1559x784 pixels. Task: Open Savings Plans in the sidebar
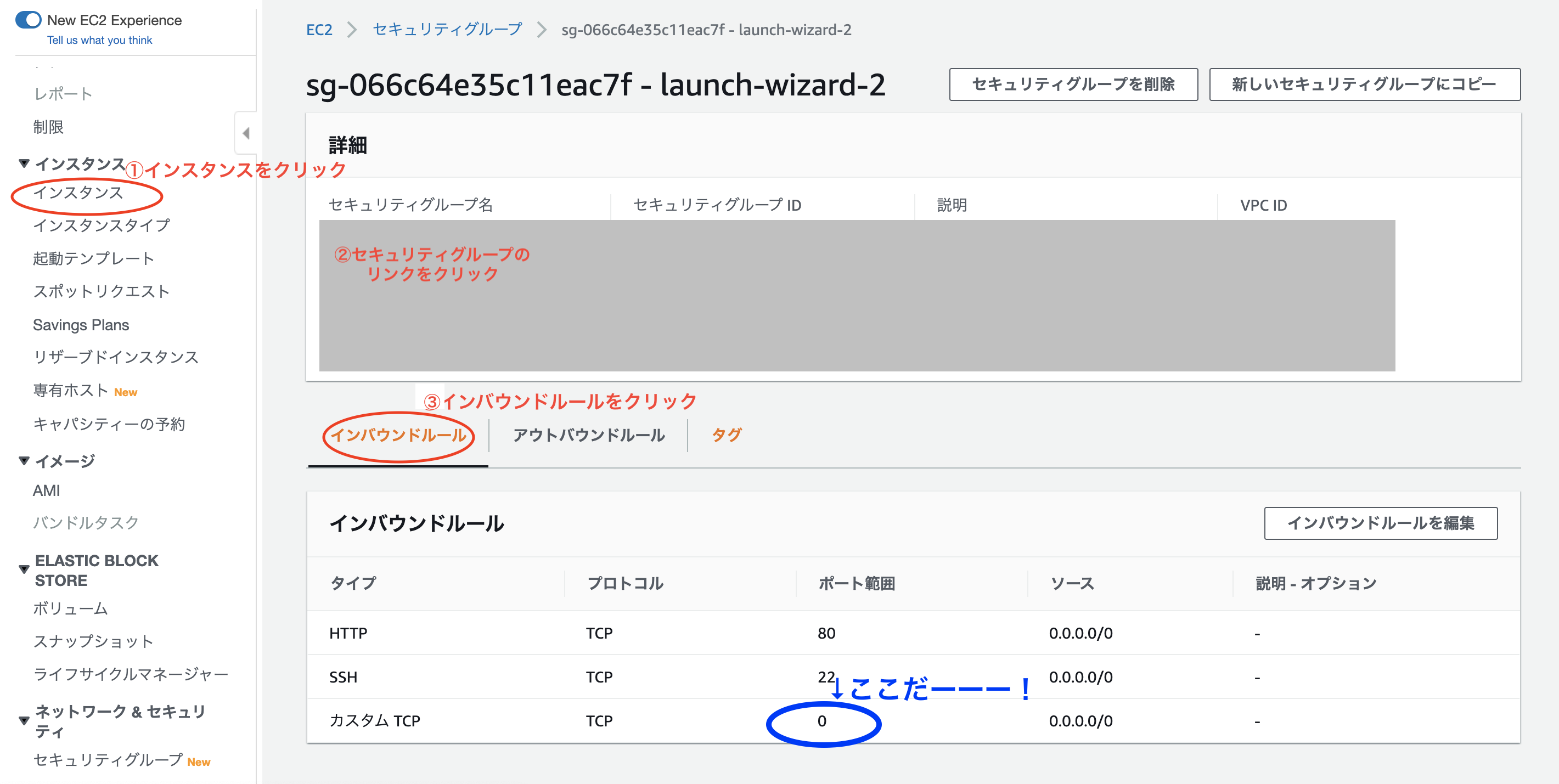tap(81, 325)
